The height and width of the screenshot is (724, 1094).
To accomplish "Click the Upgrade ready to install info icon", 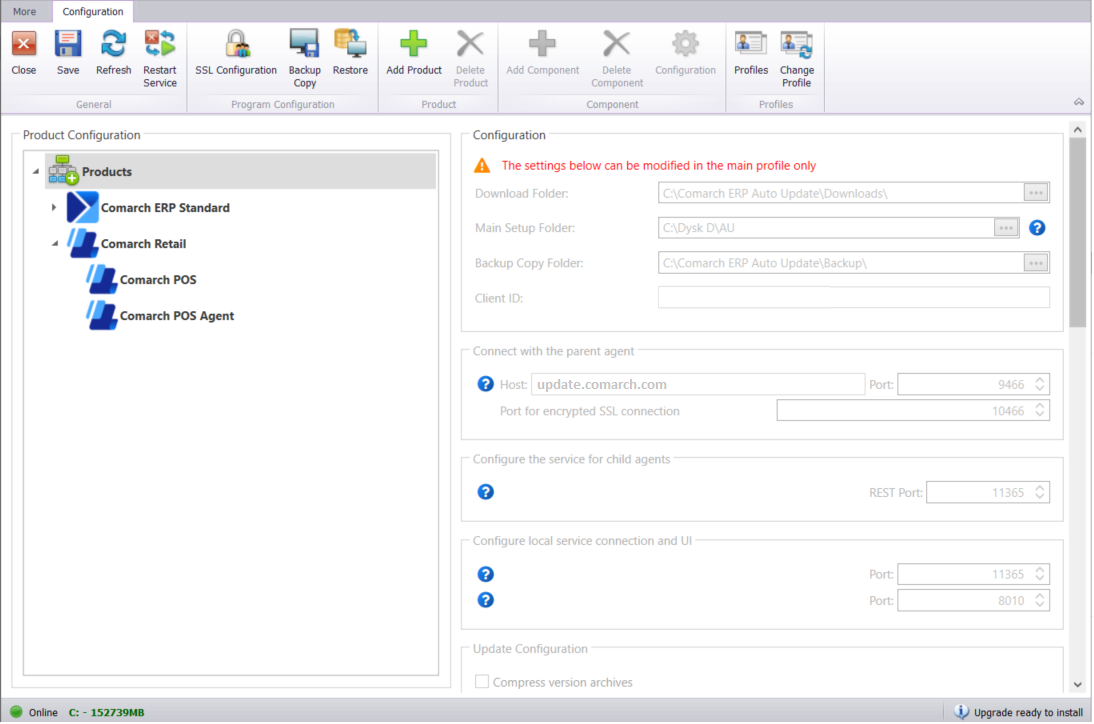I will (961, 712).
